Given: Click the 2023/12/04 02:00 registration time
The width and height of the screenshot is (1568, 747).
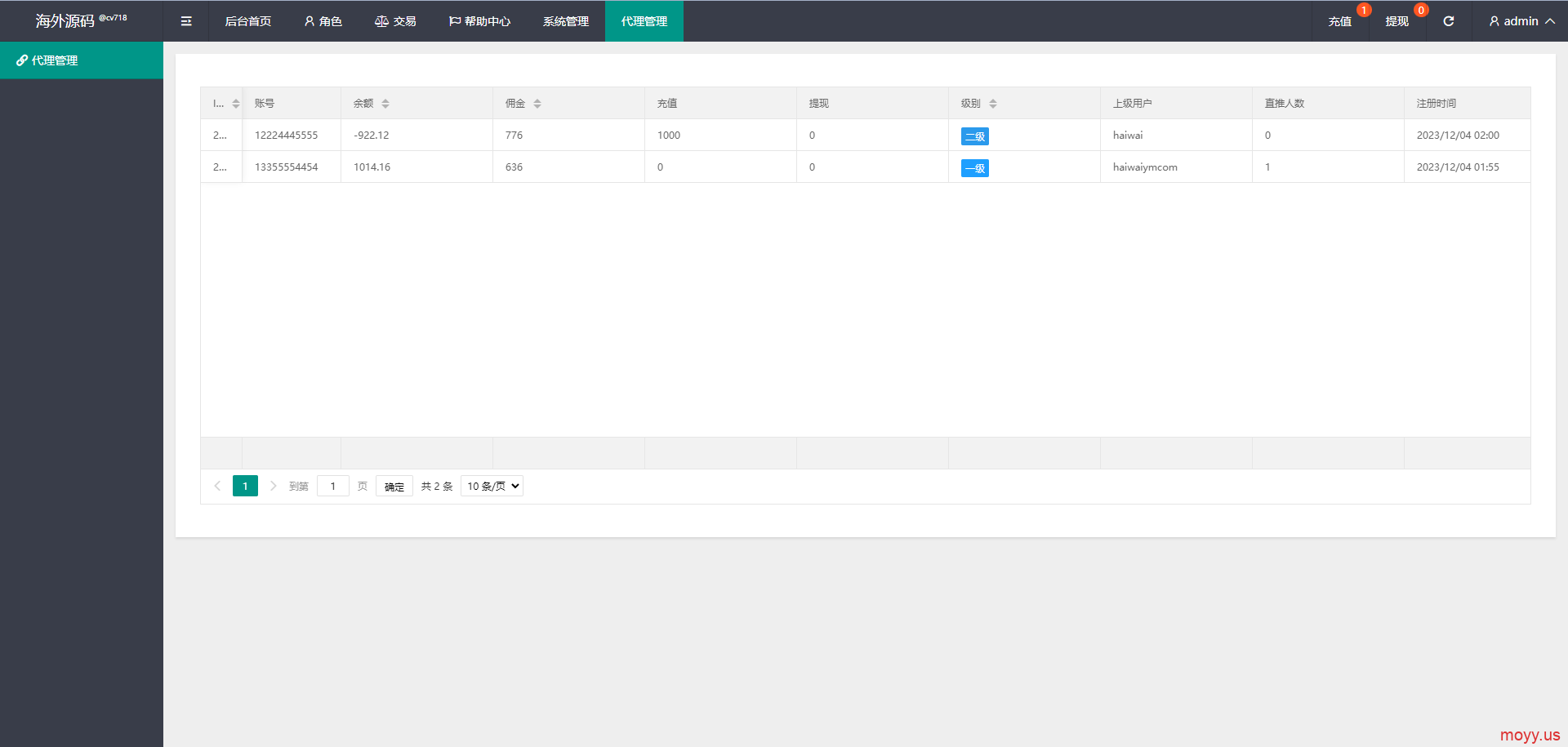Looking at the screenshot, I should pyautogui.click(x=1458, y=136).
